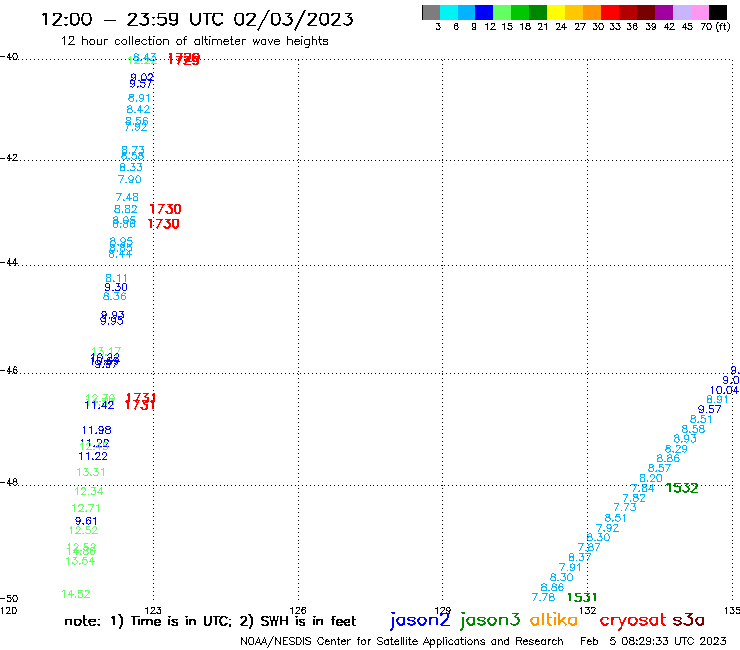This screenshot has height=650, width=740.
Task: Select the black swatch ending the color scale
Action: [717, 12]
